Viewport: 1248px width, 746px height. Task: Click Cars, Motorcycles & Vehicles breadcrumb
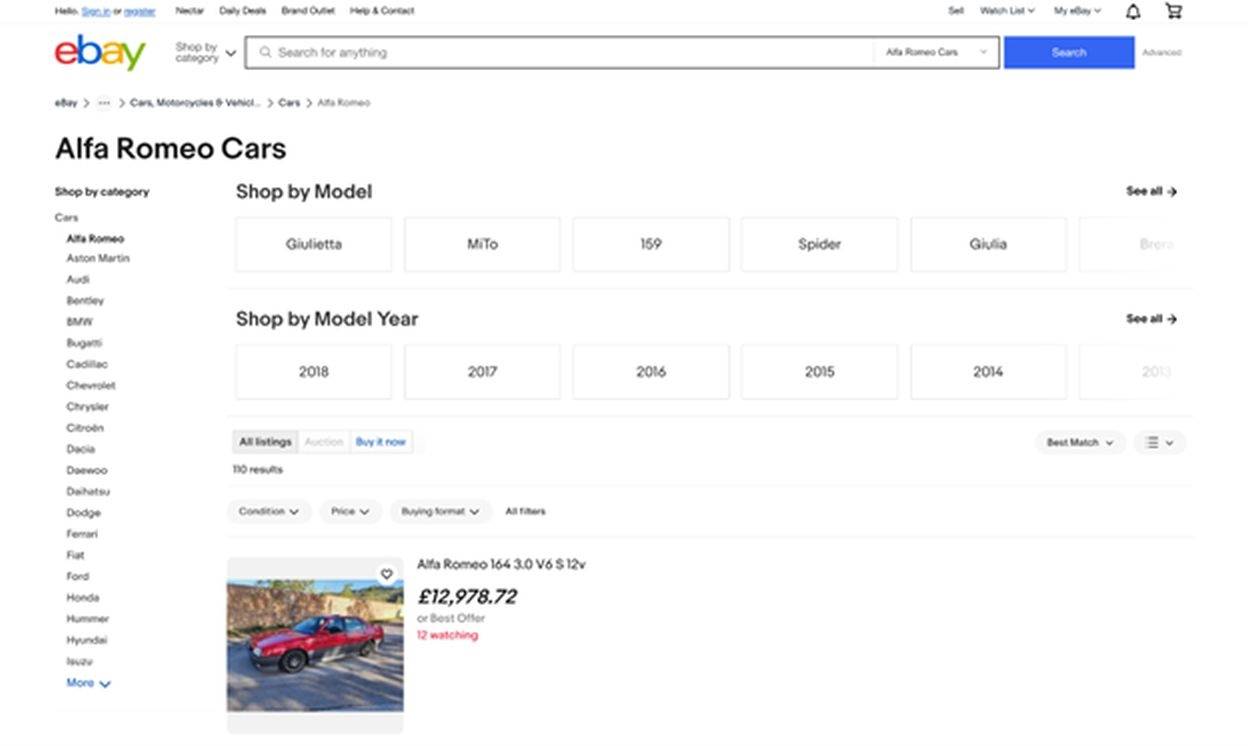pyautogui.click(x=195, y=103)
